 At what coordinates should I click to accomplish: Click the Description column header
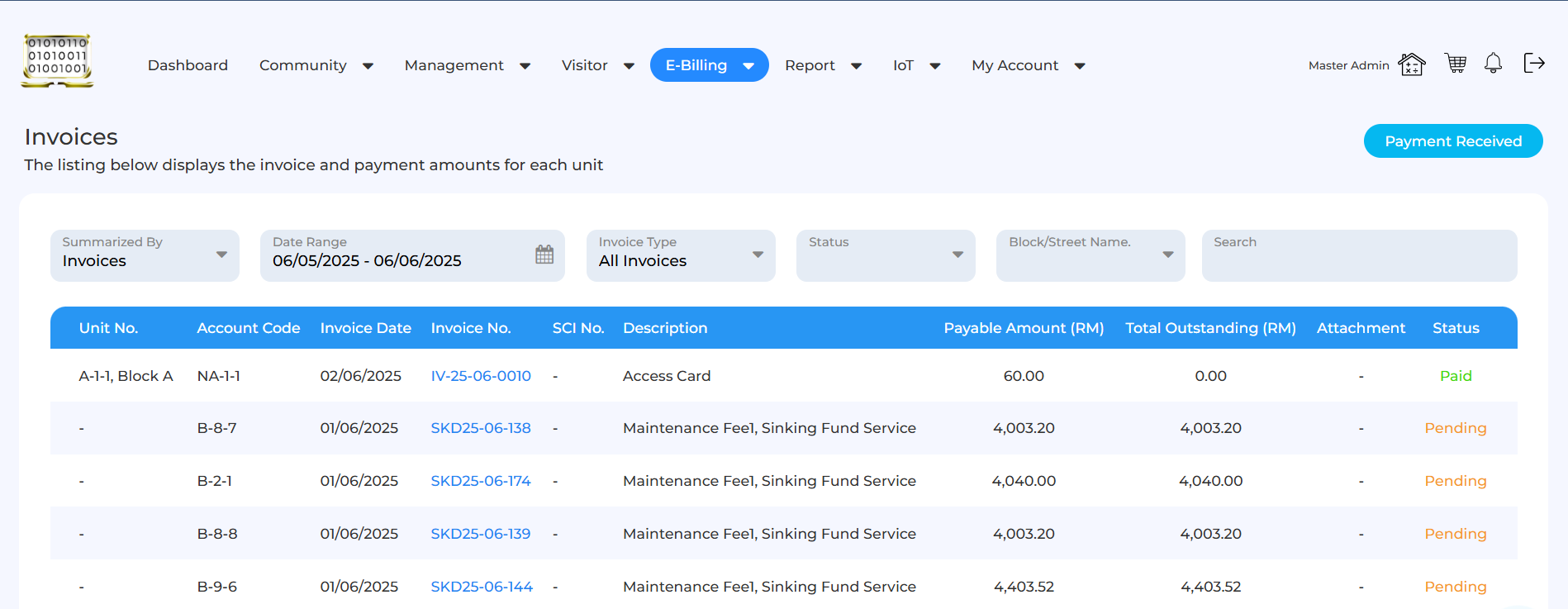tap(665, 328)
